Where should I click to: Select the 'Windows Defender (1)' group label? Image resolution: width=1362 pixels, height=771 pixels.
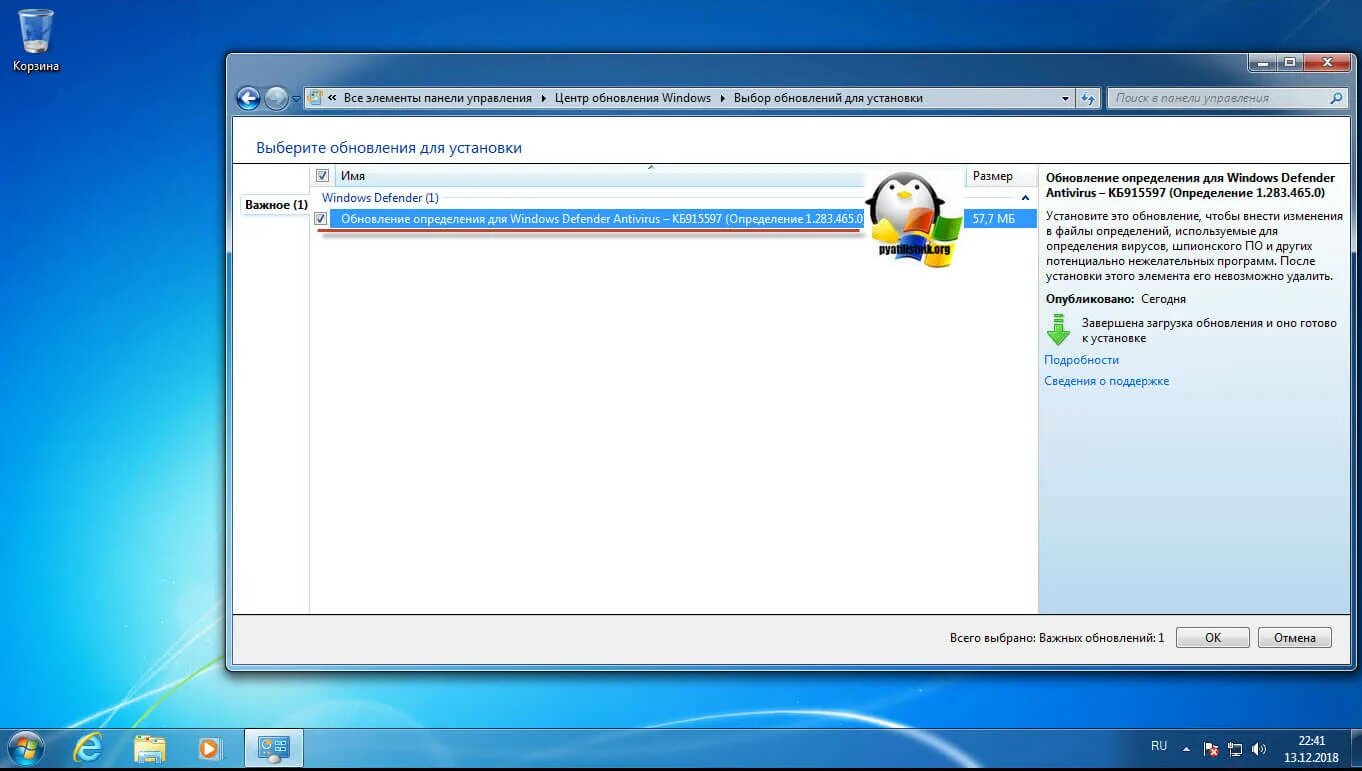click(x=380, y=198)
